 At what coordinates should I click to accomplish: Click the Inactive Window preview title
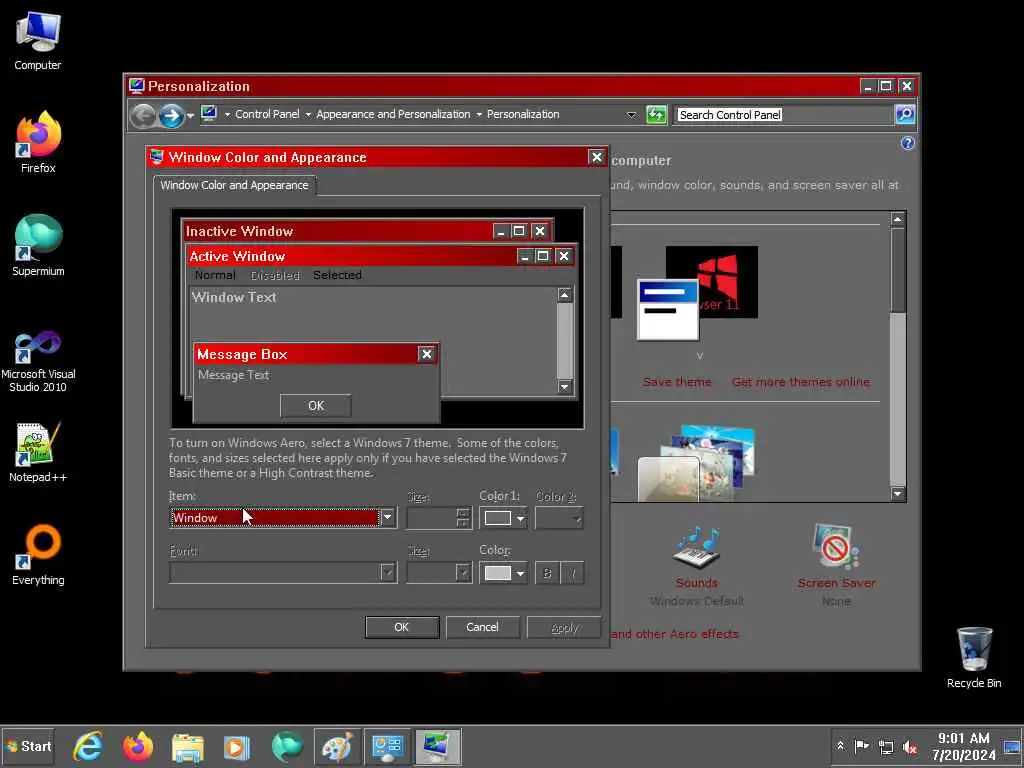[x=239, y=231]
